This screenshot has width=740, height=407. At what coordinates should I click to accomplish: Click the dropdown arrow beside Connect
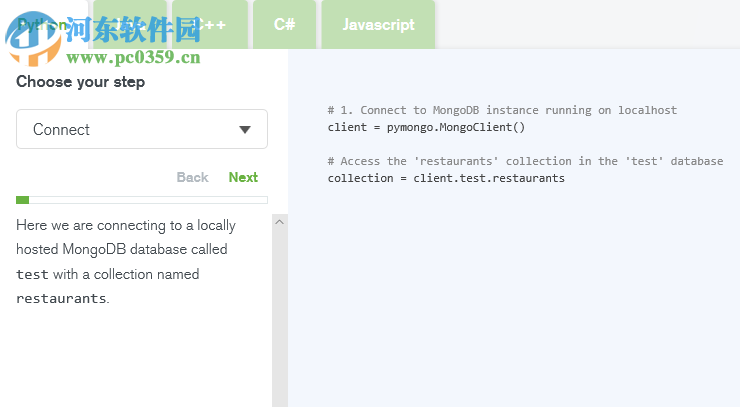[244, 130]
